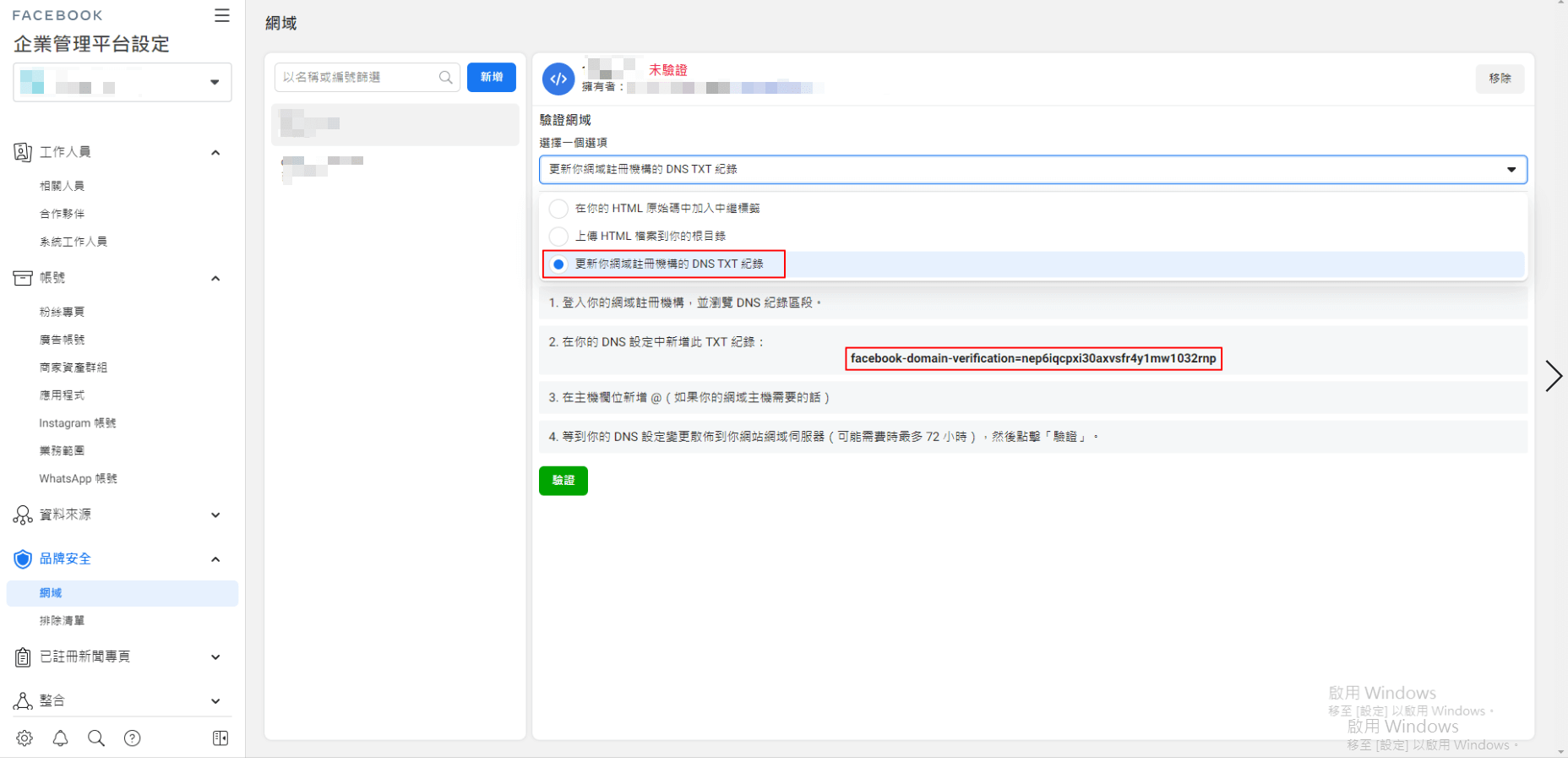Open the hamburger menu beside FACEBOOK
The image size is (1568, 768).
(x=221, y=15)
